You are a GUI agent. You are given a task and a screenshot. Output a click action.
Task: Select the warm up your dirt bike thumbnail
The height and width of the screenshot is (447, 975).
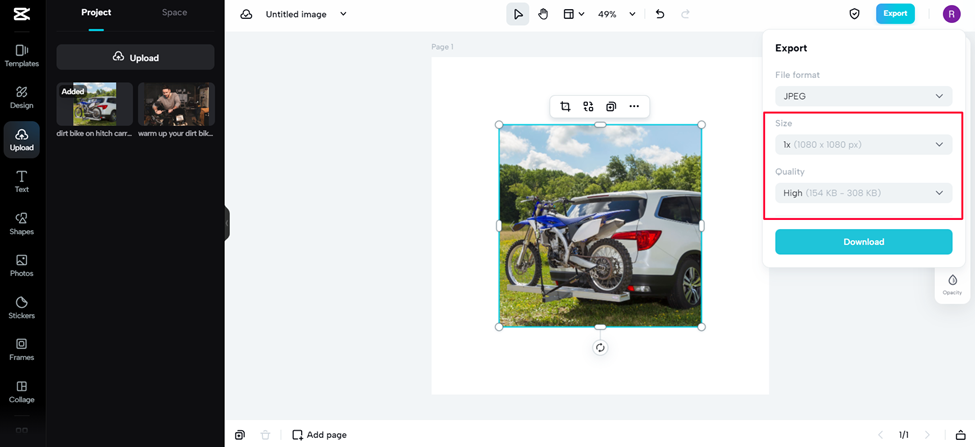[177, 104]
